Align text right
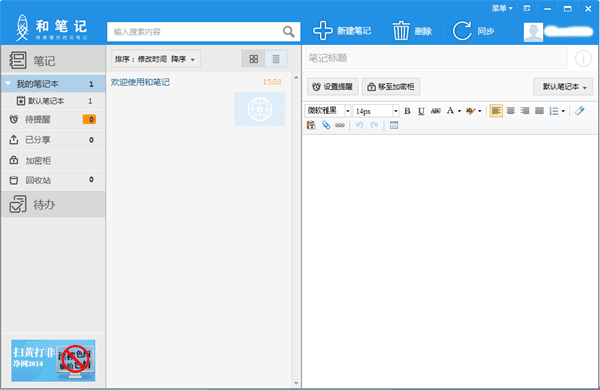The height and width of the screenshot is (390, 600). point(525,111)
